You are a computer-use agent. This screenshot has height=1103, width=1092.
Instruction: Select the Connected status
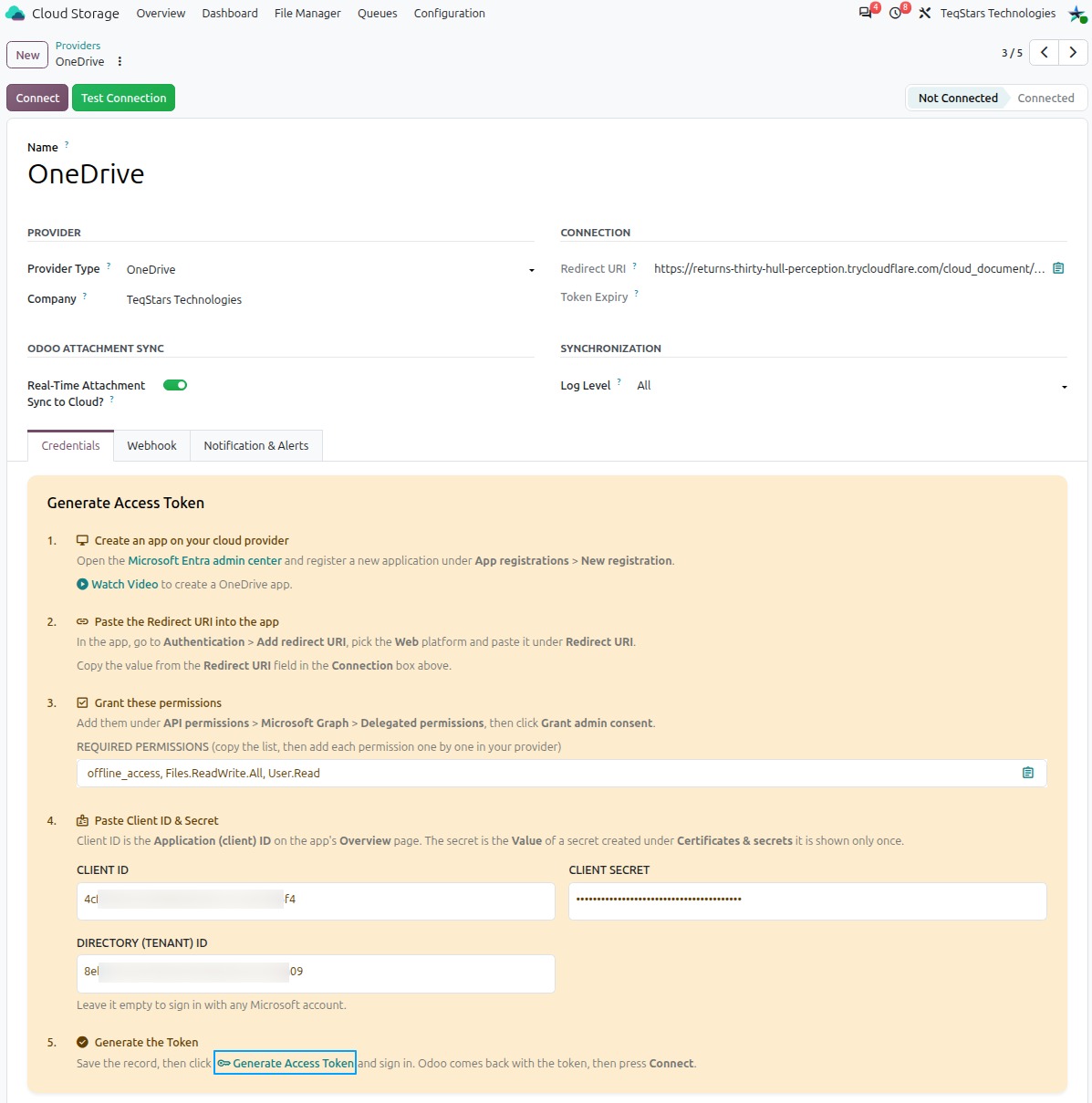1045,98
